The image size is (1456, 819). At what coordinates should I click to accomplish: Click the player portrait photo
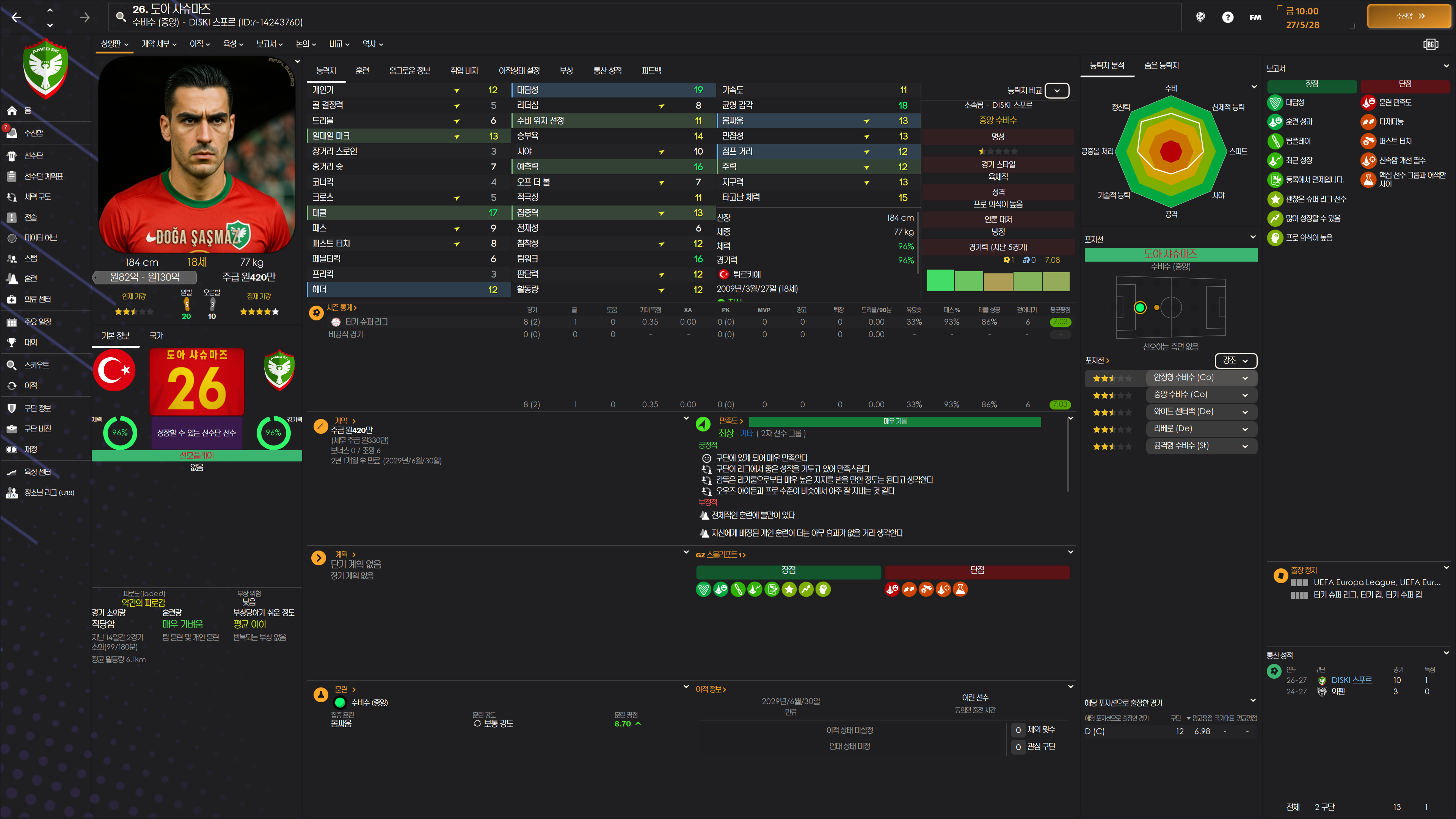pyautogui.click(x=196, y=155)
